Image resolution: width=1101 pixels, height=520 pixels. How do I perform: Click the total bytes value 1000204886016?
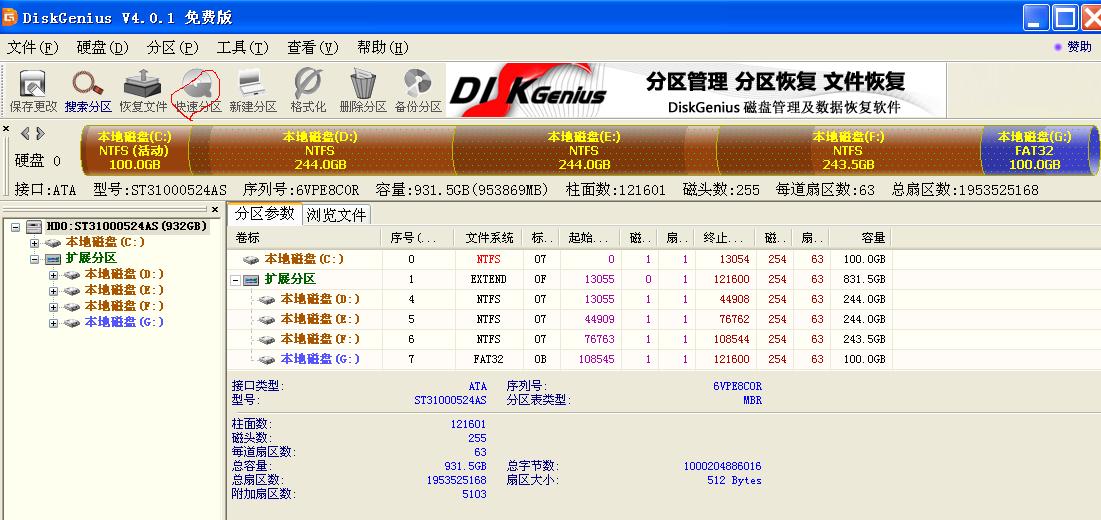coord(722,466)
